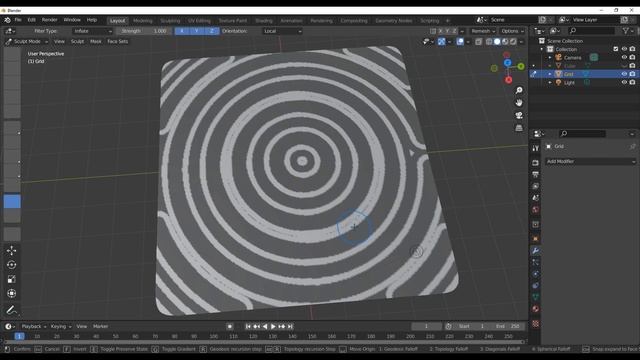Open the Modifiers wrench properties tab
Screen dimensions: 640x360
point(536,251)
